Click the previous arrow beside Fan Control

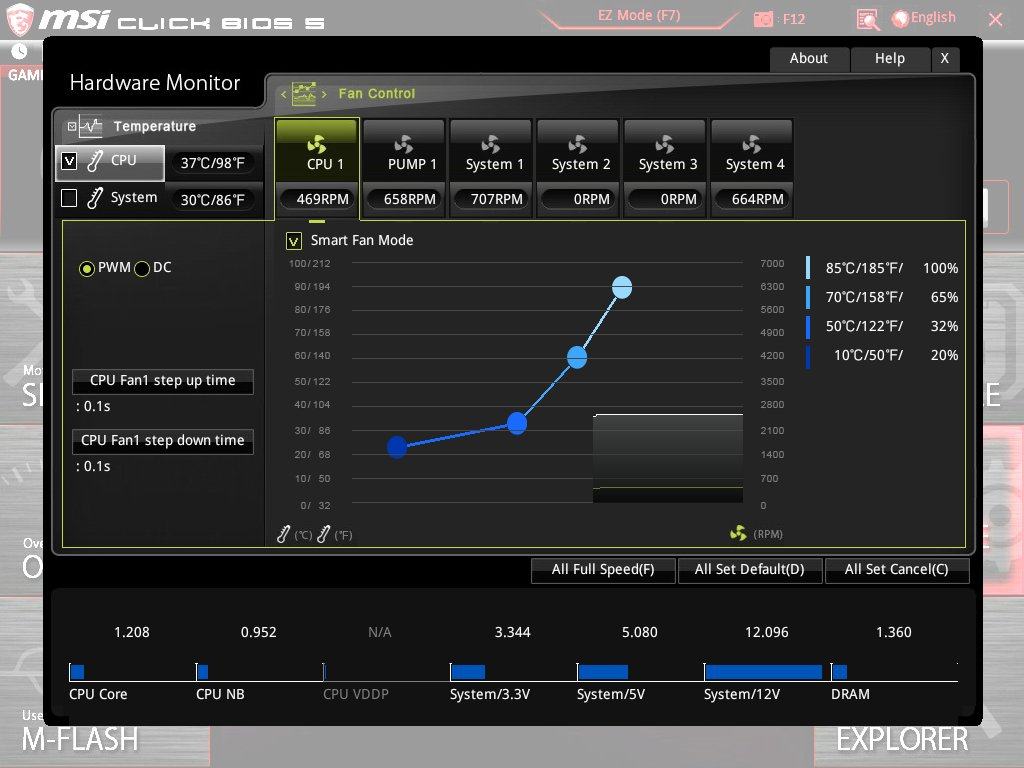click(x=283, y=95)
